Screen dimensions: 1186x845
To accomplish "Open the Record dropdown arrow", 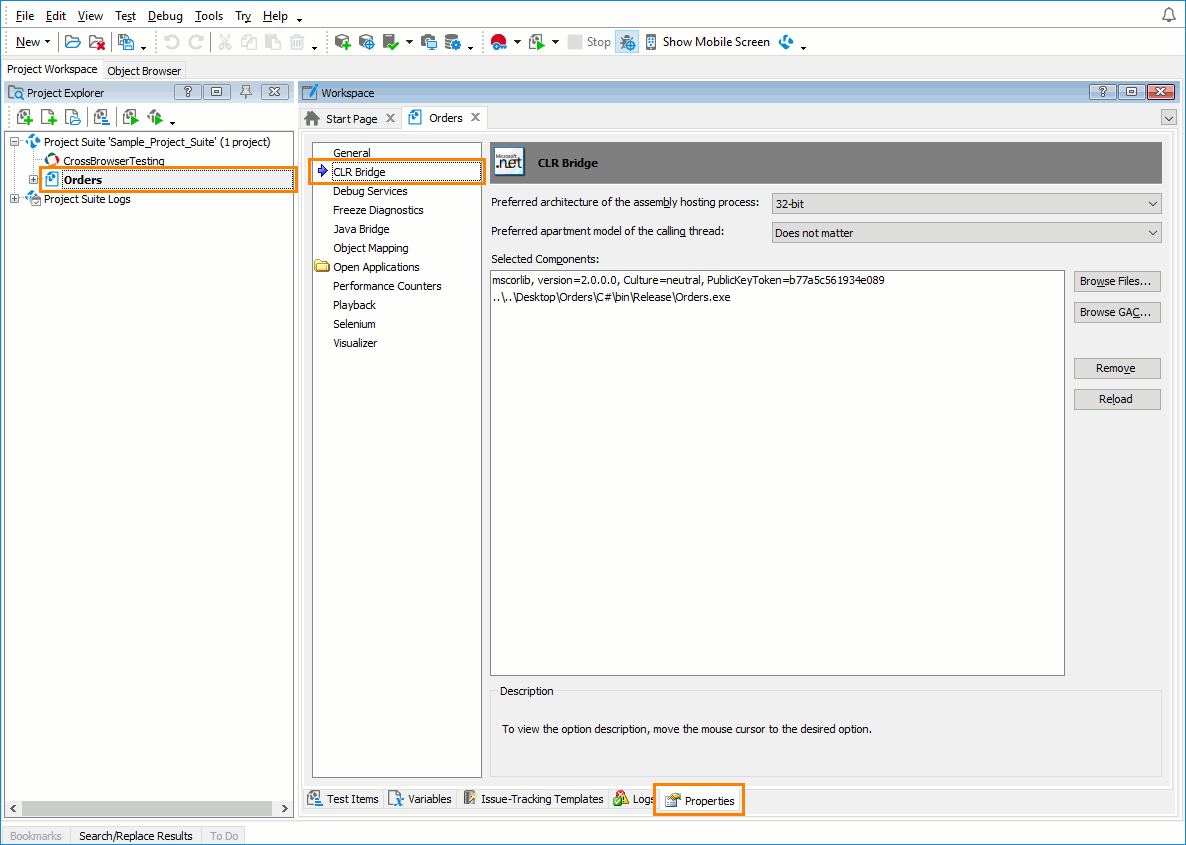I will [x=517, y=42].
